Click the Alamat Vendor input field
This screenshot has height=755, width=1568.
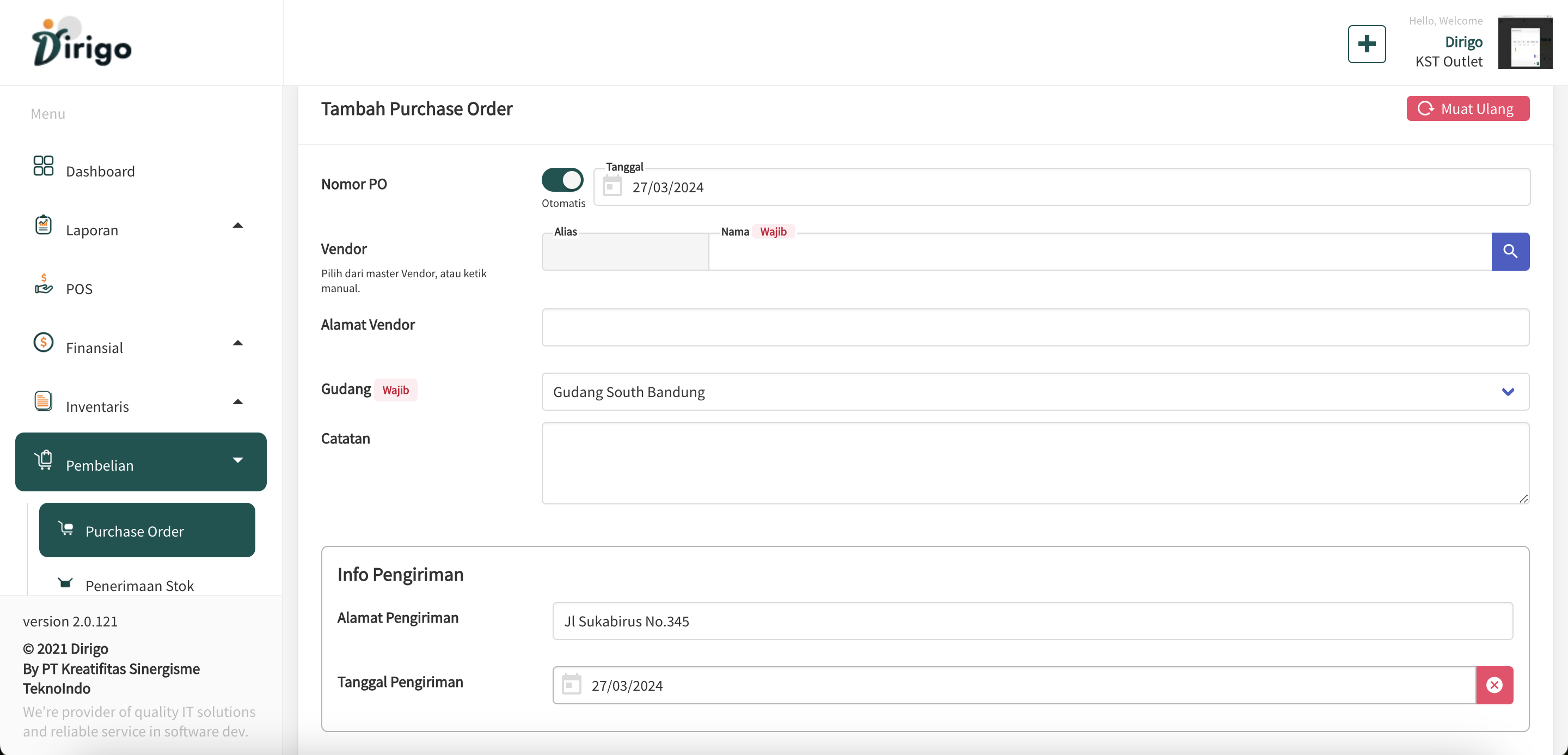point(1035,327)
